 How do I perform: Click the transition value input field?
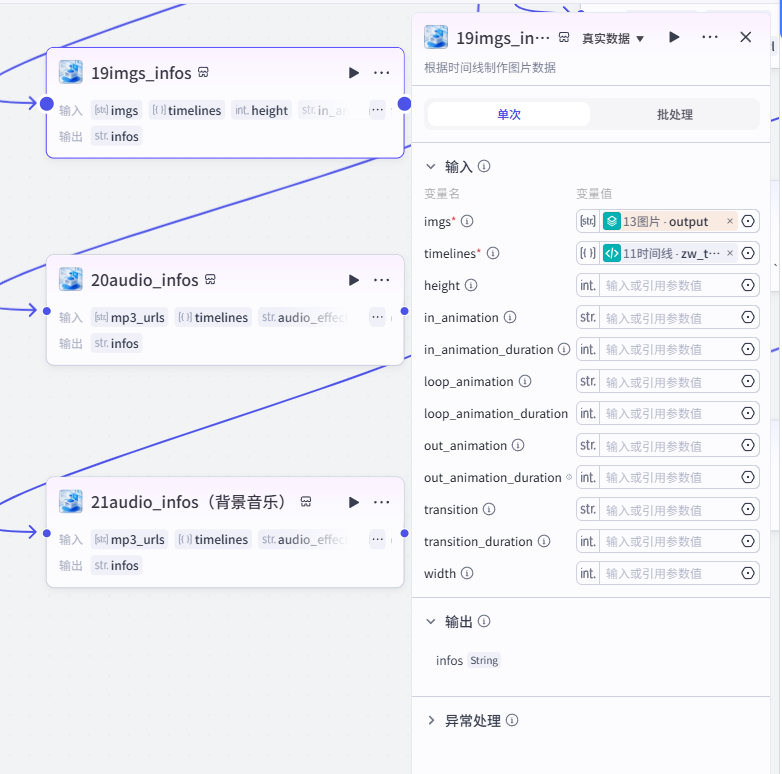[x=669, y=509]
